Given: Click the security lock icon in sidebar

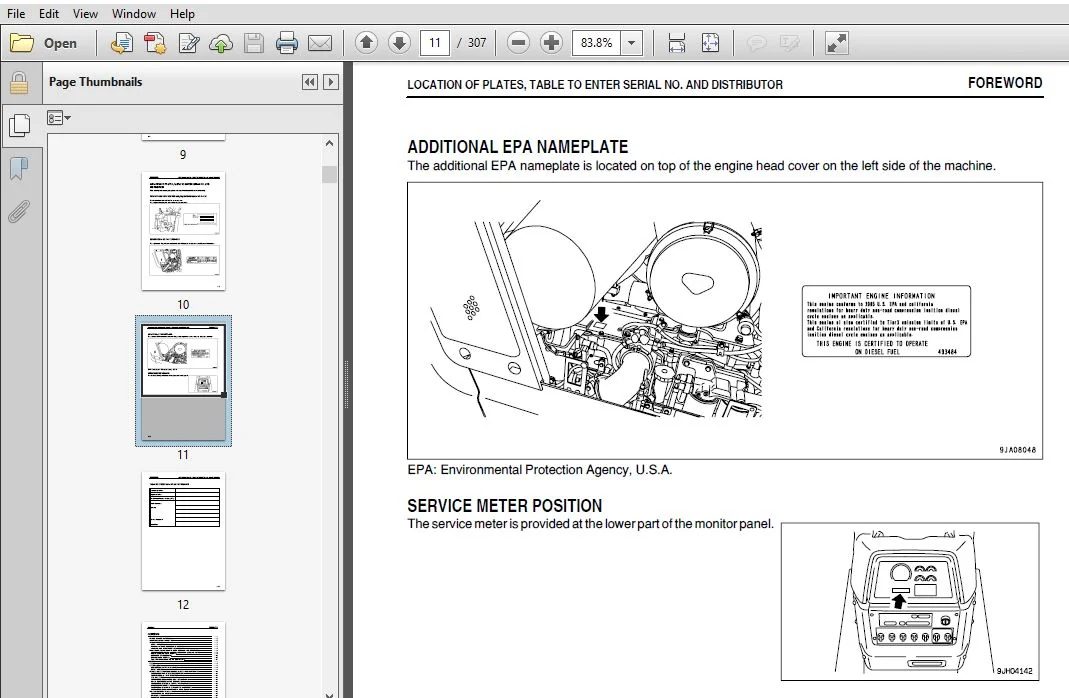Looking at the screenshot, I should coord(19,82).
